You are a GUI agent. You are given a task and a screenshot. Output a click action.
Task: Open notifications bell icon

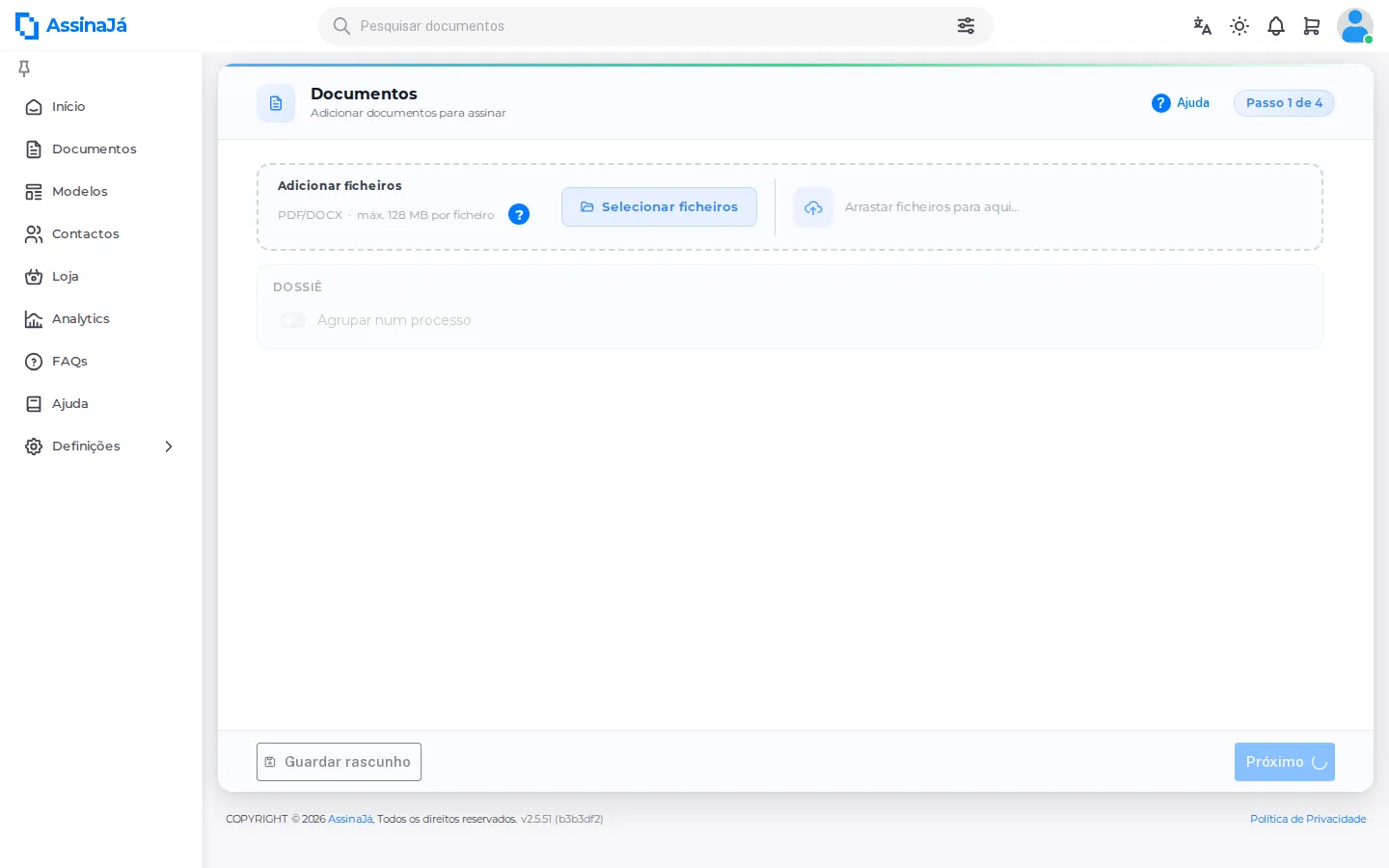tap(1276, 26)
